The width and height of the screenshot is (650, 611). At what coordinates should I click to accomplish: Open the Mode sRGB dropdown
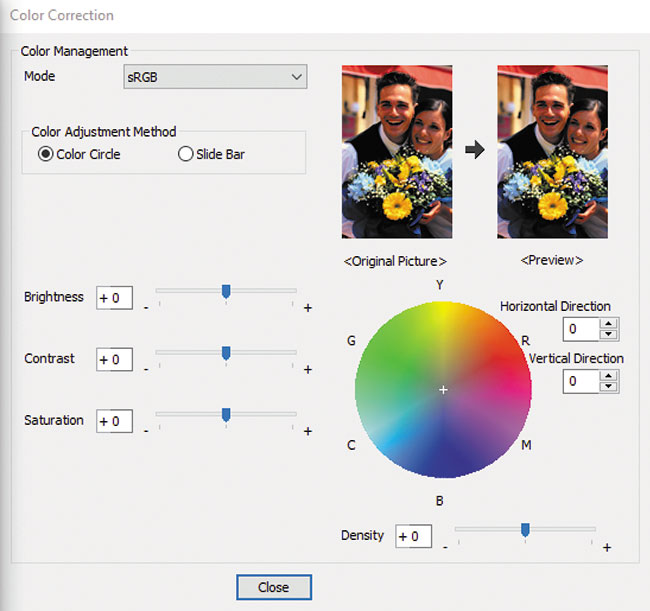click(x=215, y=77)
